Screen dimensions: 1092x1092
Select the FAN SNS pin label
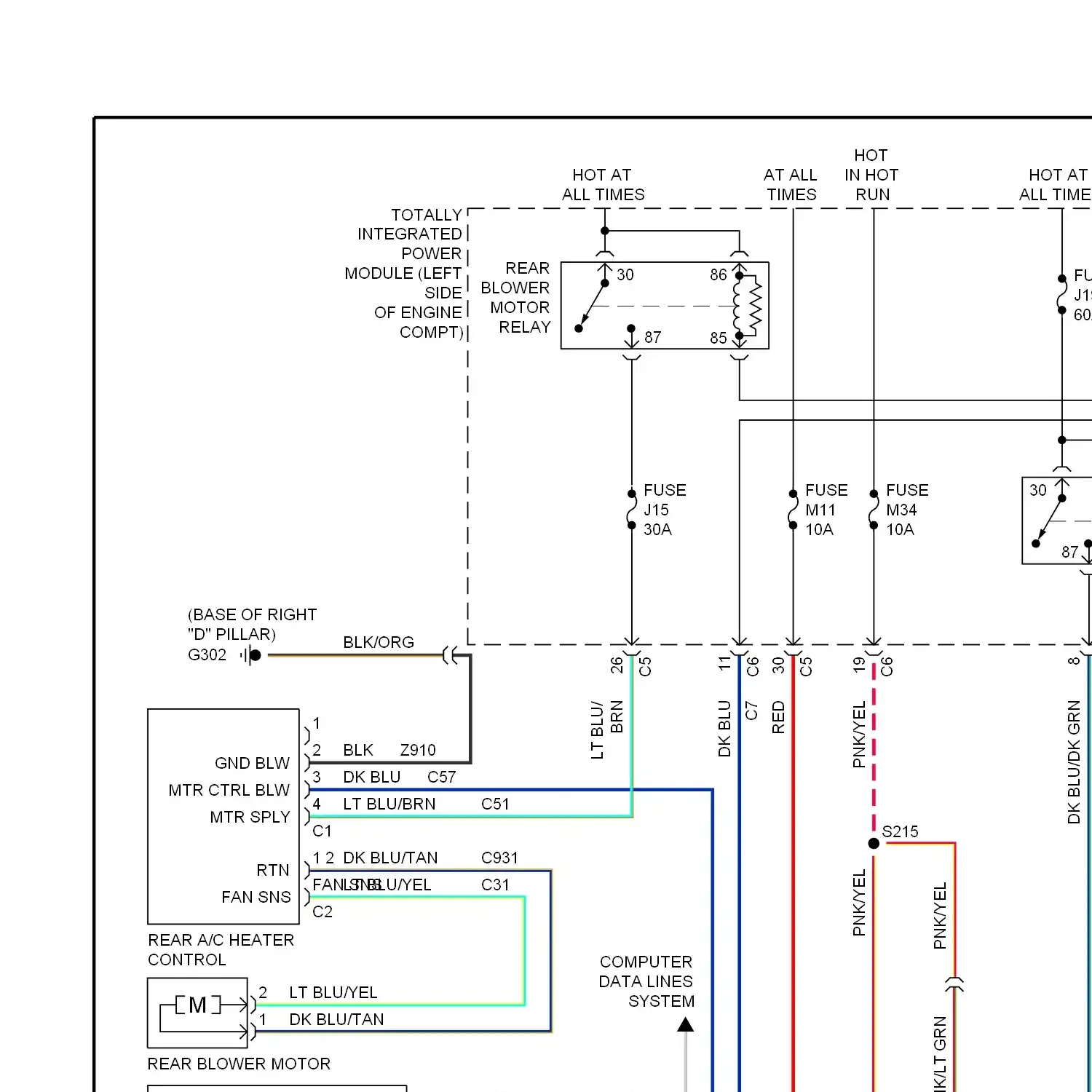(256, 897)
